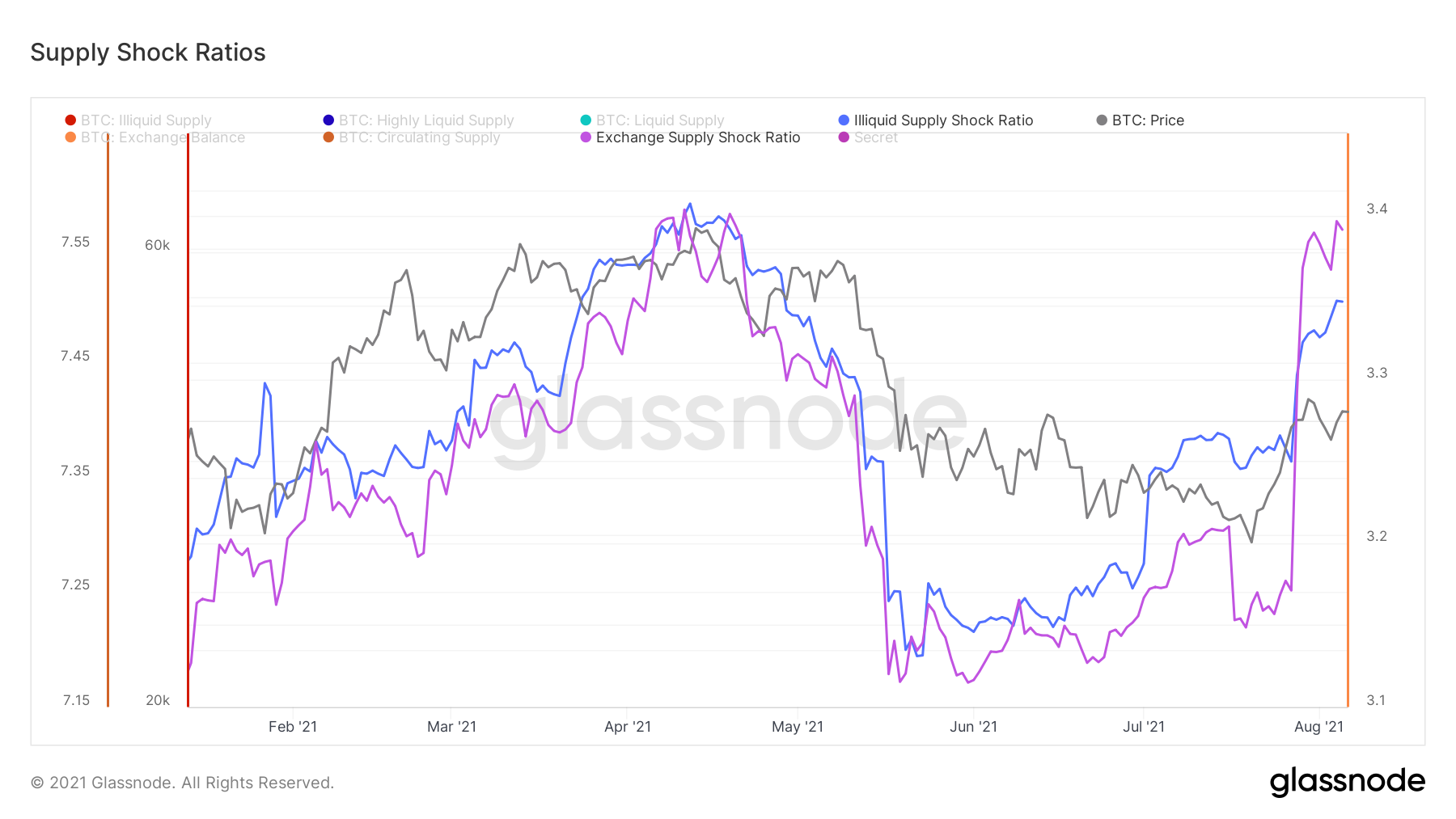Viewport: 1456px width, 819px height.
Task: Click the teal BTC: Liquid Supply dot
Action: pyautogui.click(x=586, y=120)
